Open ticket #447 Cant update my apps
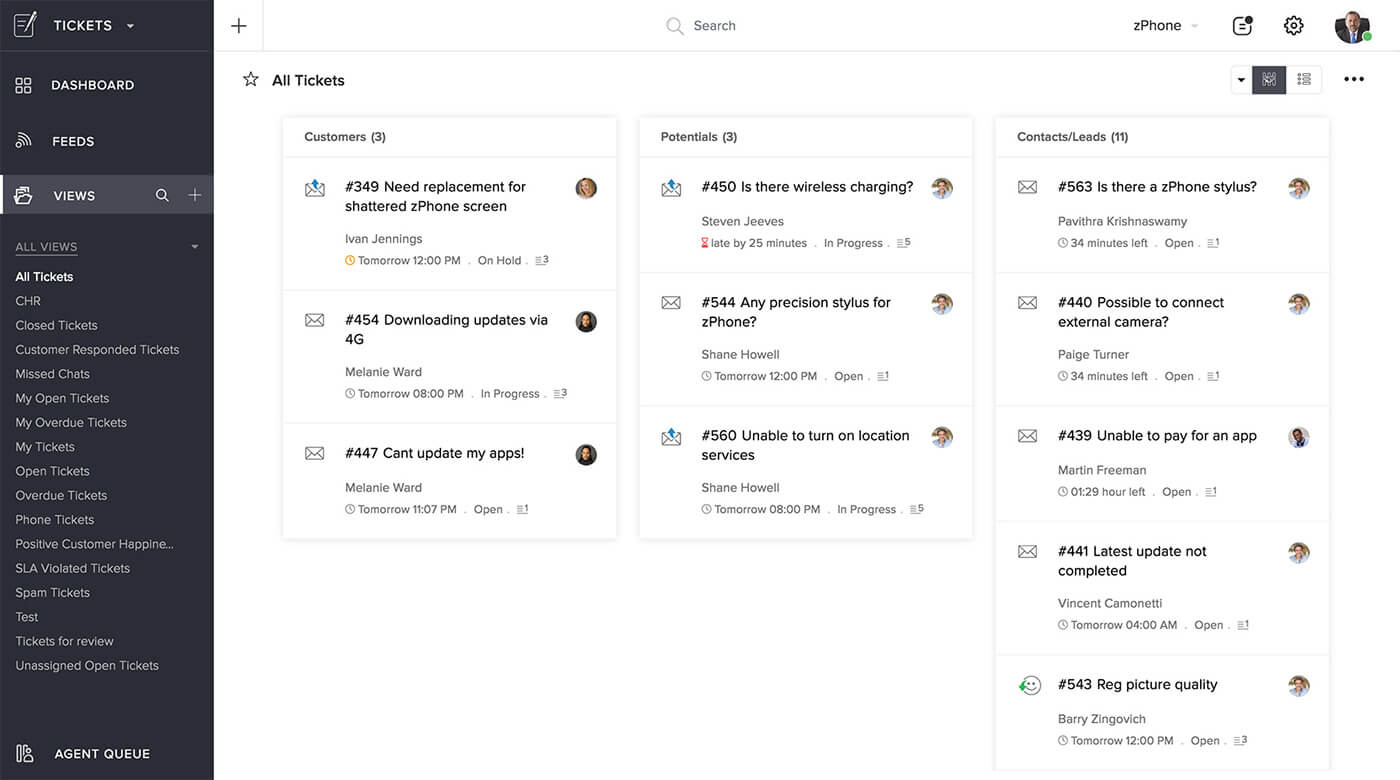1400x780 pixels. coord(434,453)
